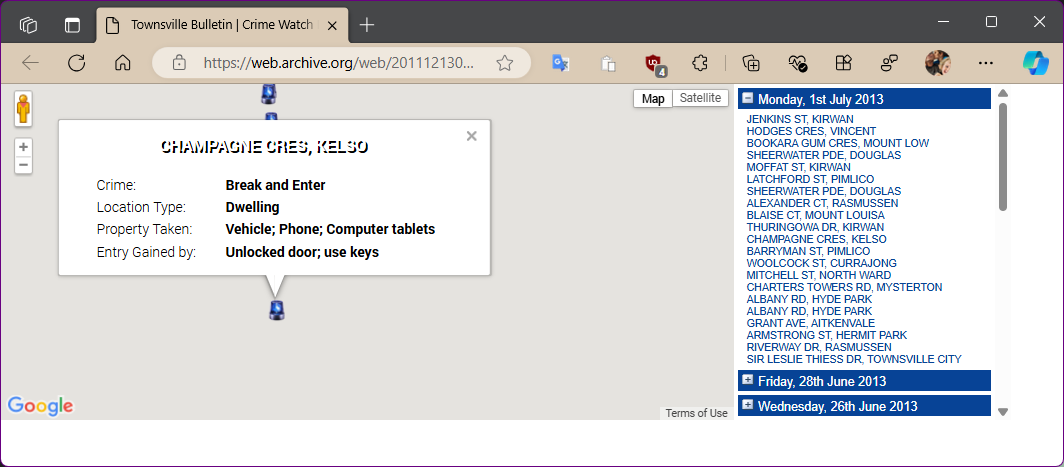Viewport: 1064px width, 467px height.
Task: Click the Terms of Use link
Action: coord(697,413)
